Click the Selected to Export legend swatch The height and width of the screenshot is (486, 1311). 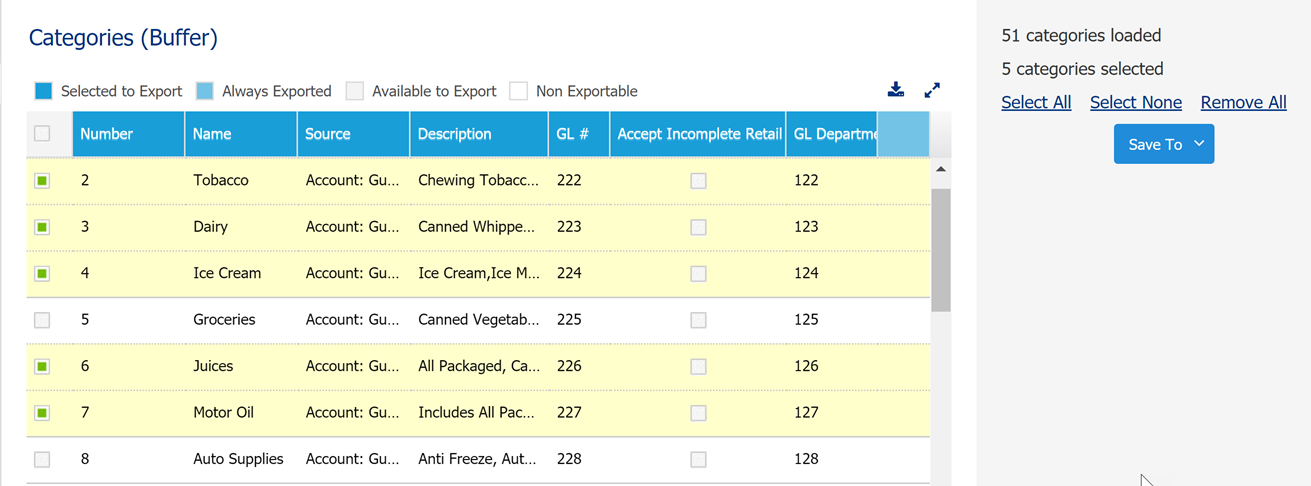(x=43, y=91)
